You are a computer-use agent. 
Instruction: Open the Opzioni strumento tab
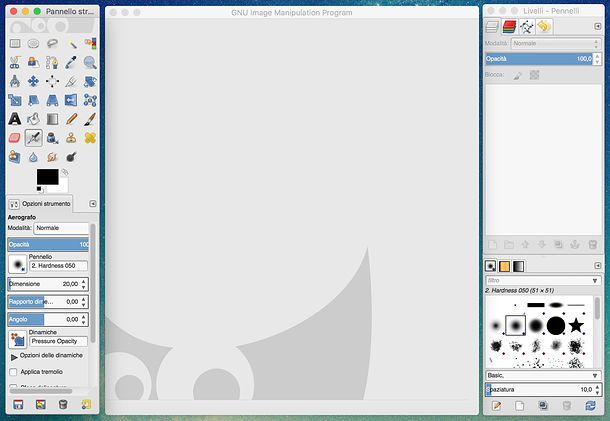point(40,204)
